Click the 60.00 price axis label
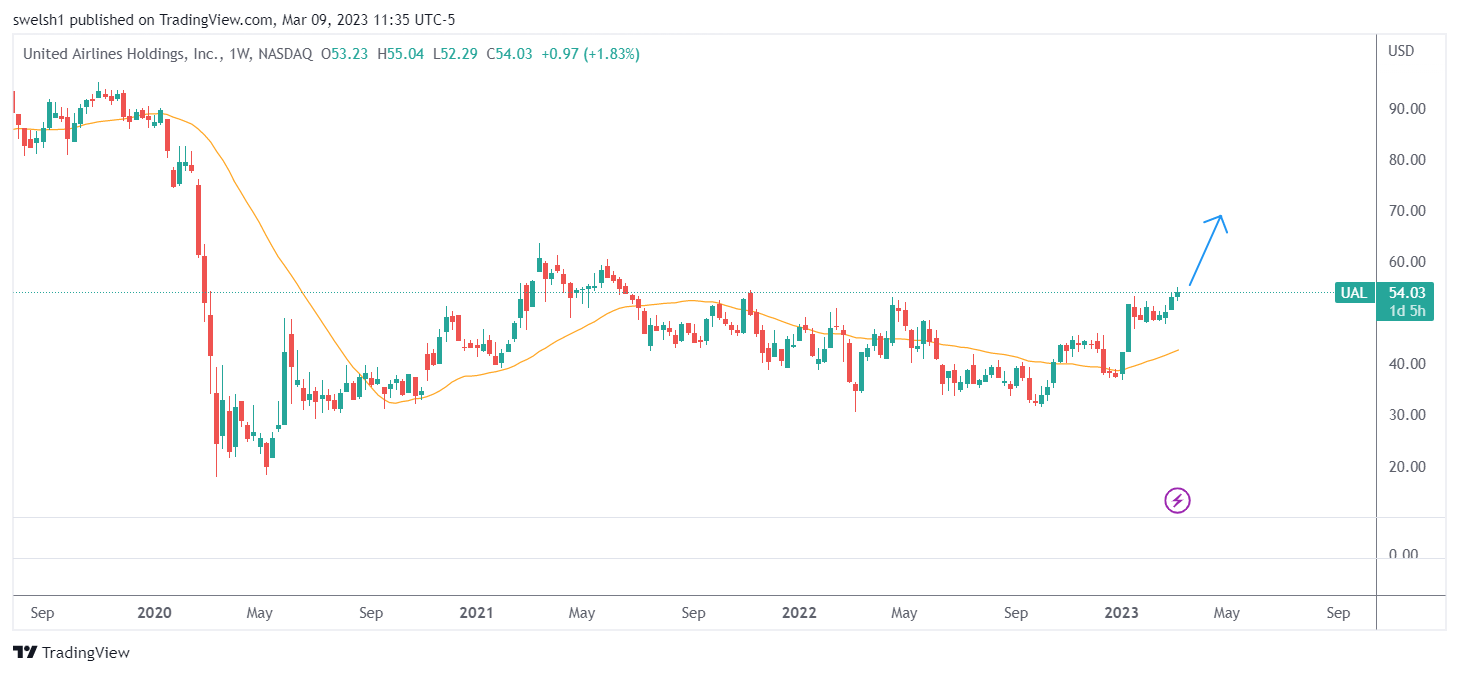 pyautogui.click(x=1406, y=262)
